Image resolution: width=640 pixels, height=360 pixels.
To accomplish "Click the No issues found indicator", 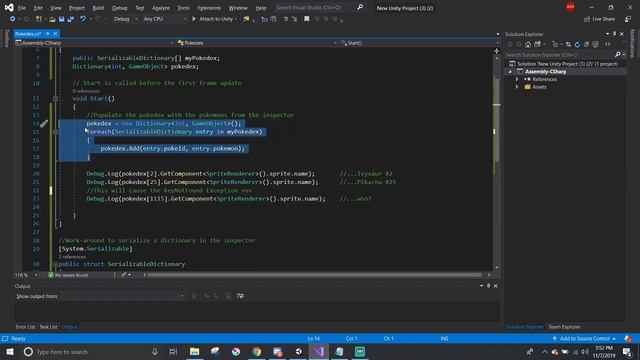I will (x=68, y=275).
